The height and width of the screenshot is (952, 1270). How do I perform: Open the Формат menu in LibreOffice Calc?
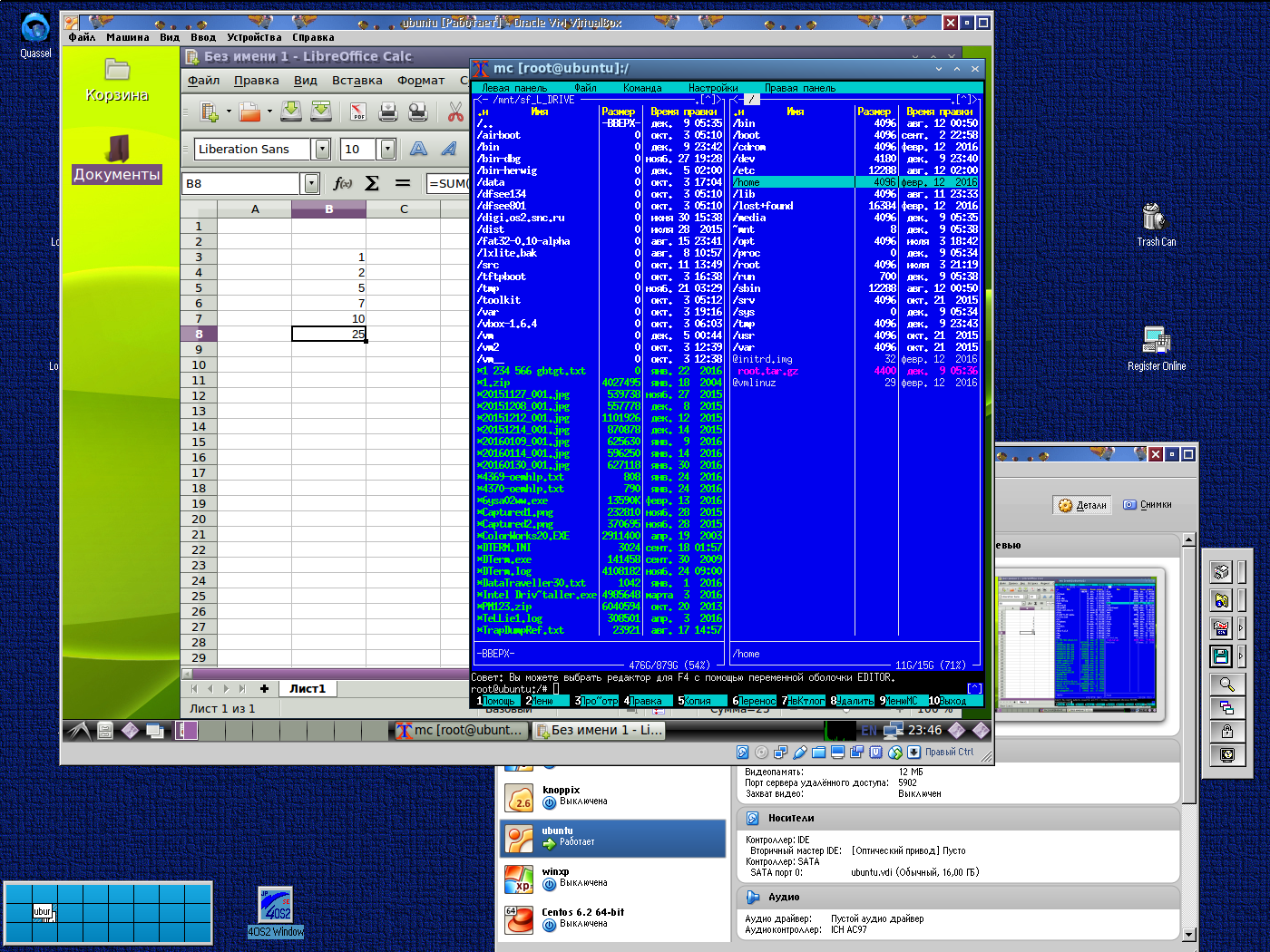tap(421, 81)
